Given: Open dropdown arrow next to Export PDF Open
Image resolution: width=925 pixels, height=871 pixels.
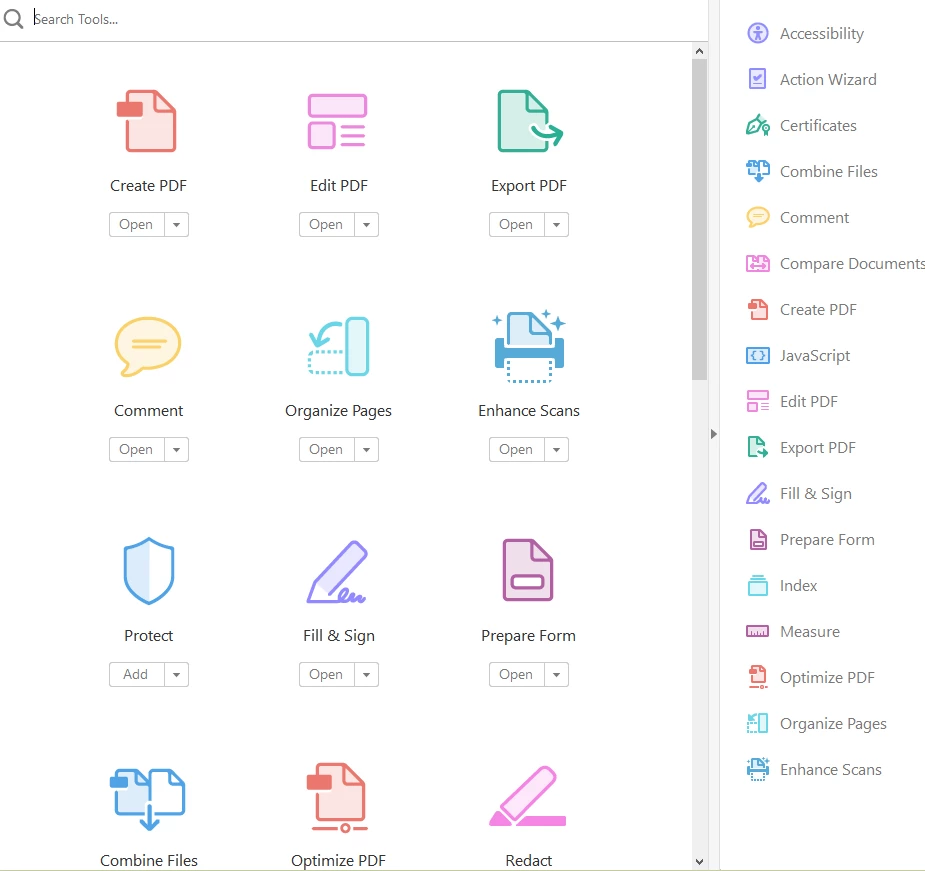Looking at the screenshot, I should (x=556, y=225).
